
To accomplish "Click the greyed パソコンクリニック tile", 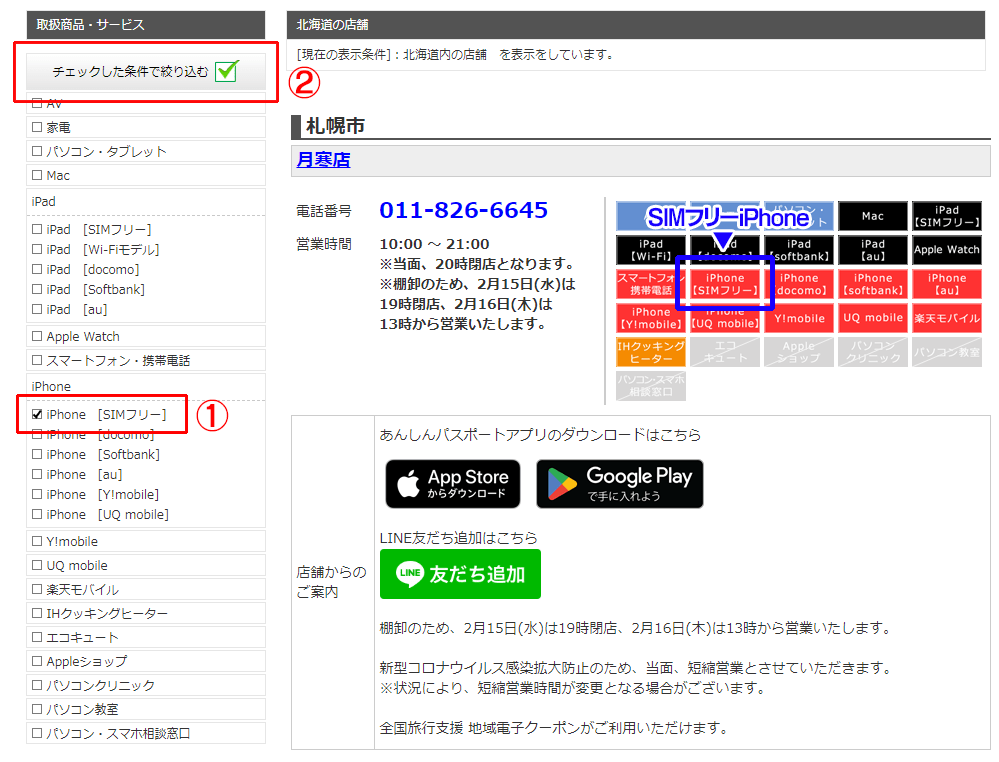I will tap(872, 352).
